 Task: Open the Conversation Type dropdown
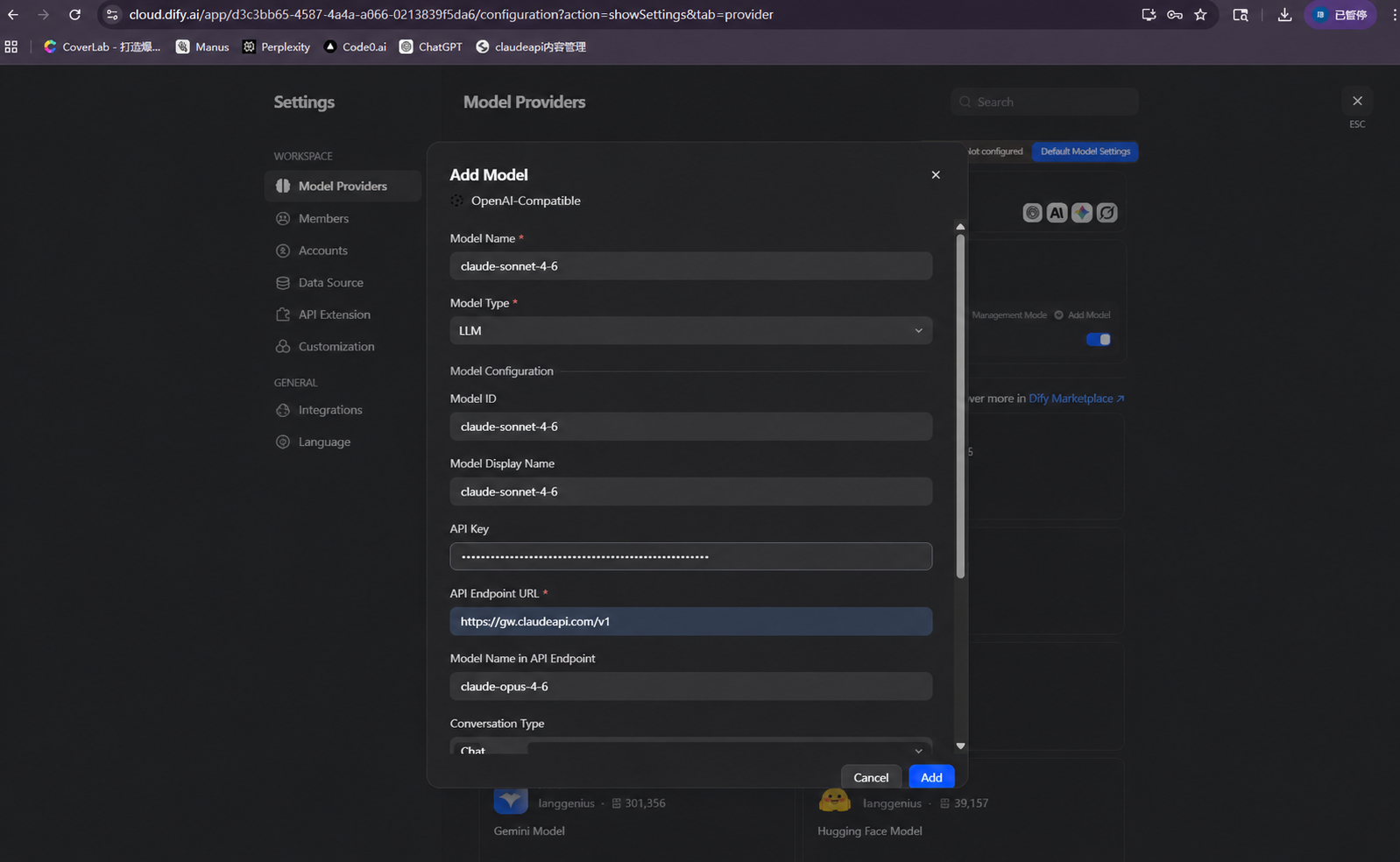pyautogui.click(x=691, y=747)
